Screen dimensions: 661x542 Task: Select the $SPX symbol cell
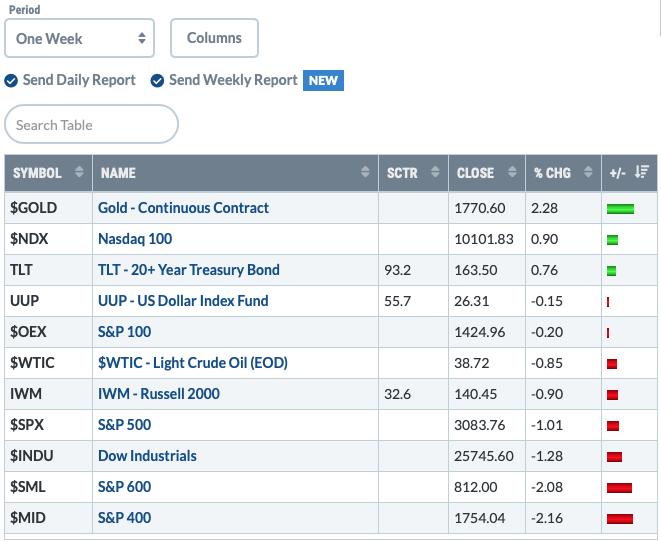click(48, 425)
